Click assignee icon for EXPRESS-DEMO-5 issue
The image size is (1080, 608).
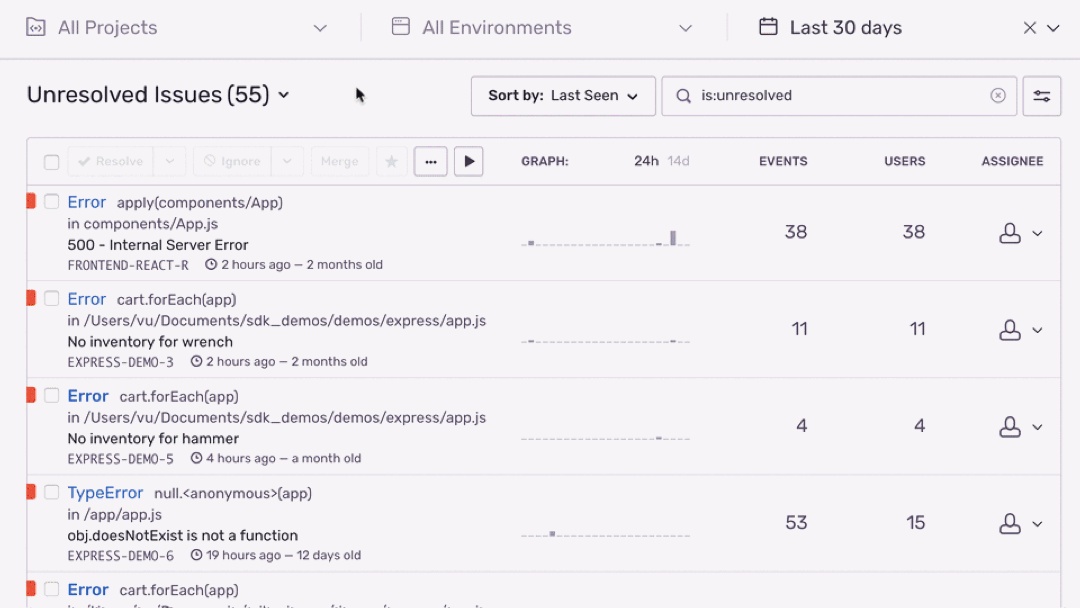[1010, 427]
